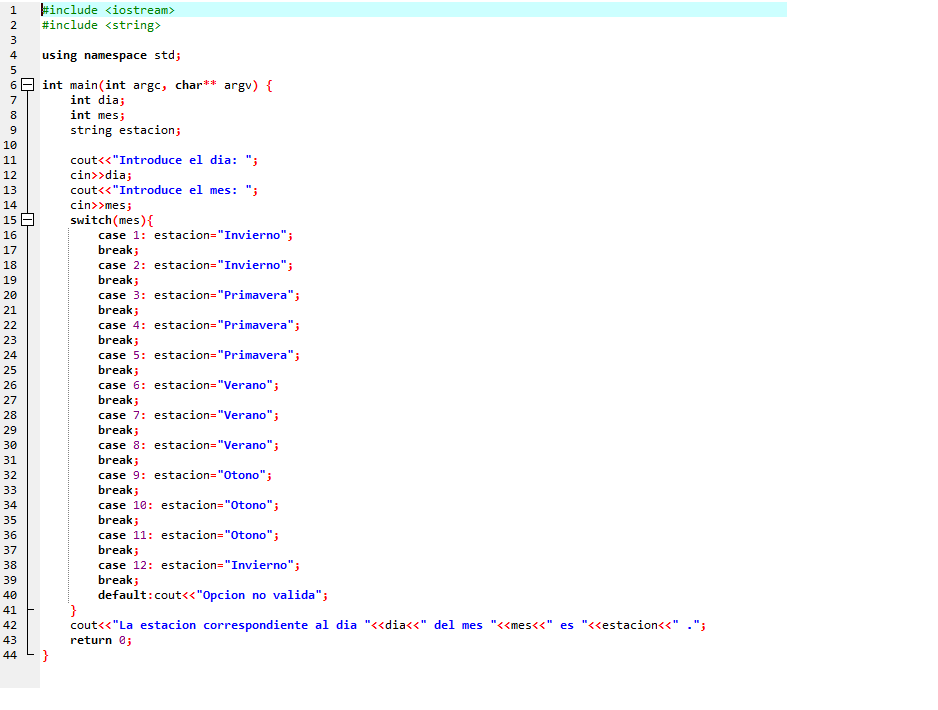Screen dimensions: 938x710
Task: Collapse the main function fold at line 6
Action: tap(28, 85)
